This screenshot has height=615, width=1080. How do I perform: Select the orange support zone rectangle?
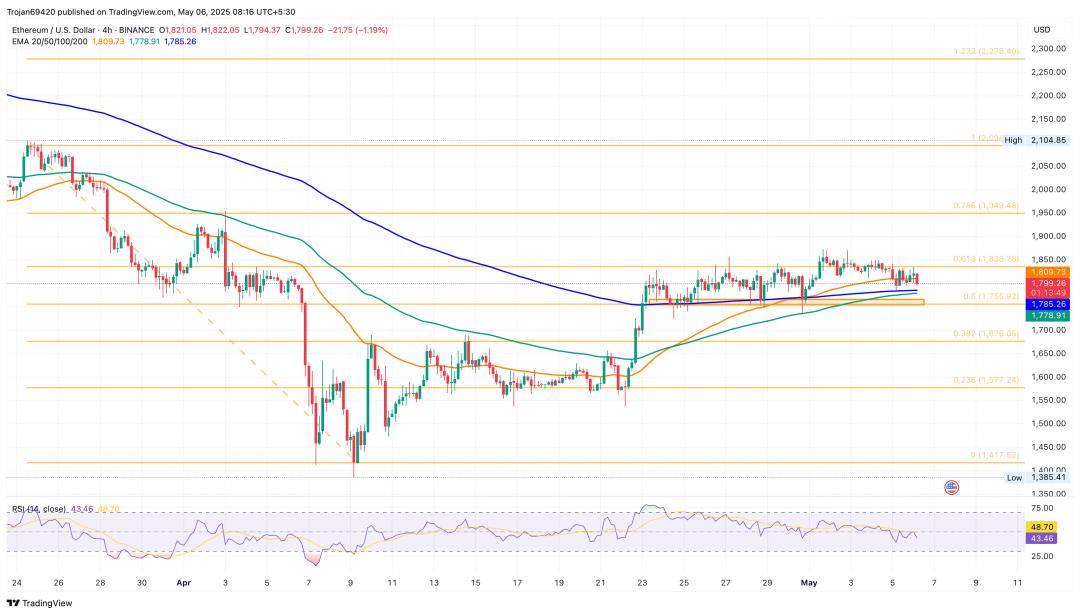[x=786, y=302]
